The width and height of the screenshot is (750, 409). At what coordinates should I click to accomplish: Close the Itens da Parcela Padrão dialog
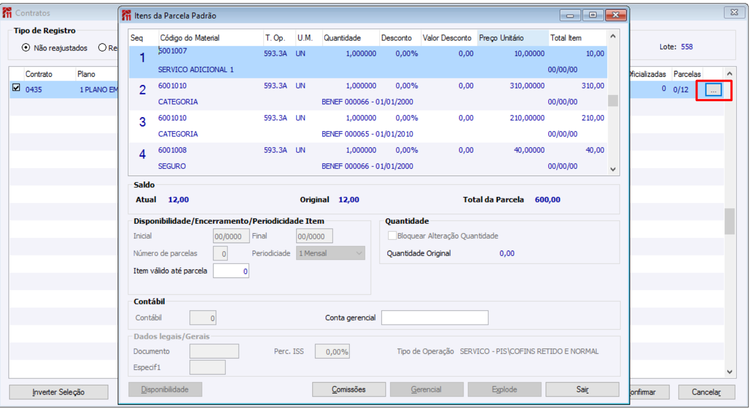click(x=615, y=15)
